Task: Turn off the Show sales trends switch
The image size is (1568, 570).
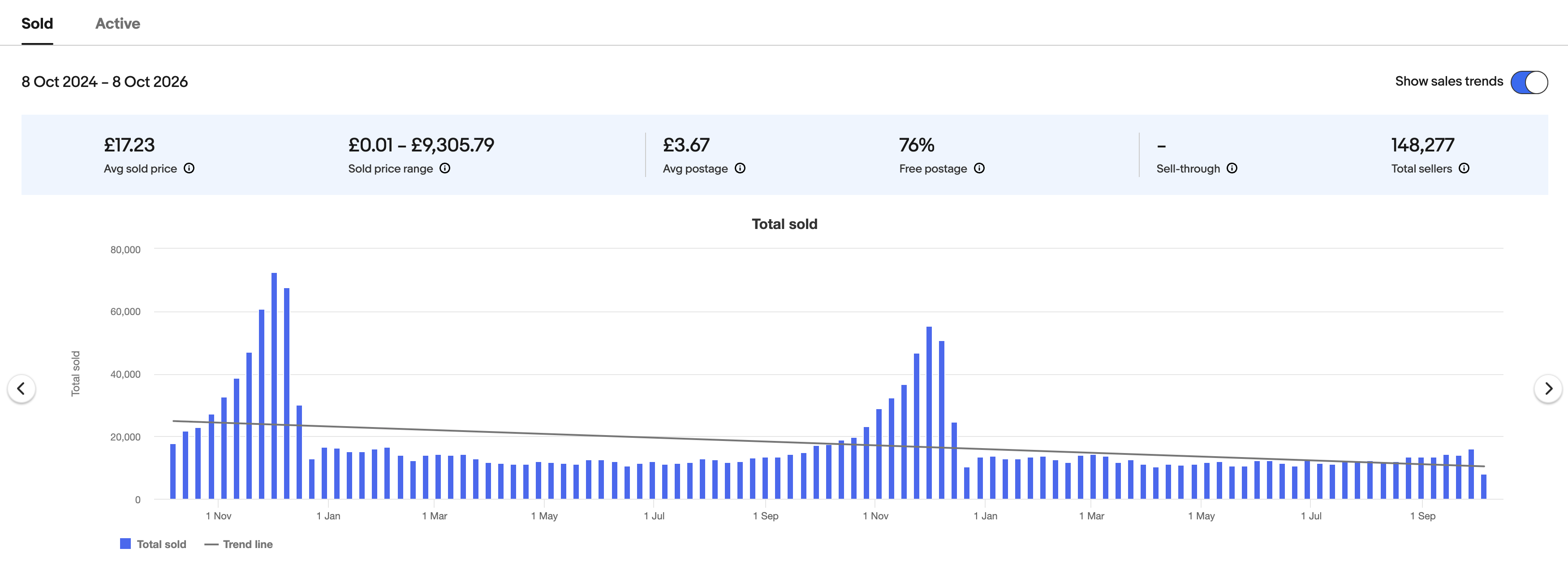Action: 1529,82
